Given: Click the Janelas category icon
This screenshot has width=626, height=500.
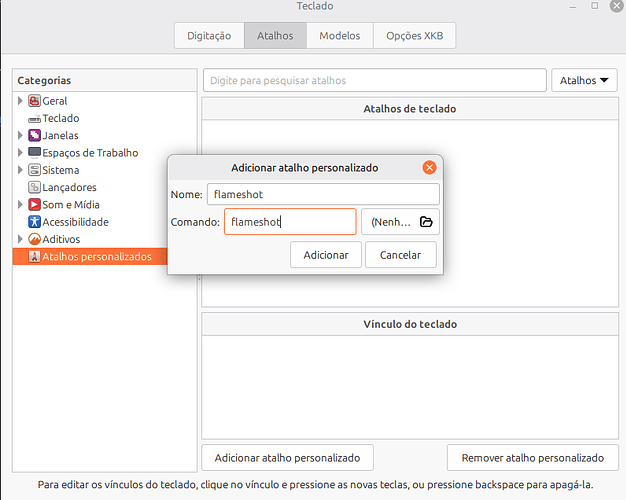Looking at the screenshot, I should (34, 135).
